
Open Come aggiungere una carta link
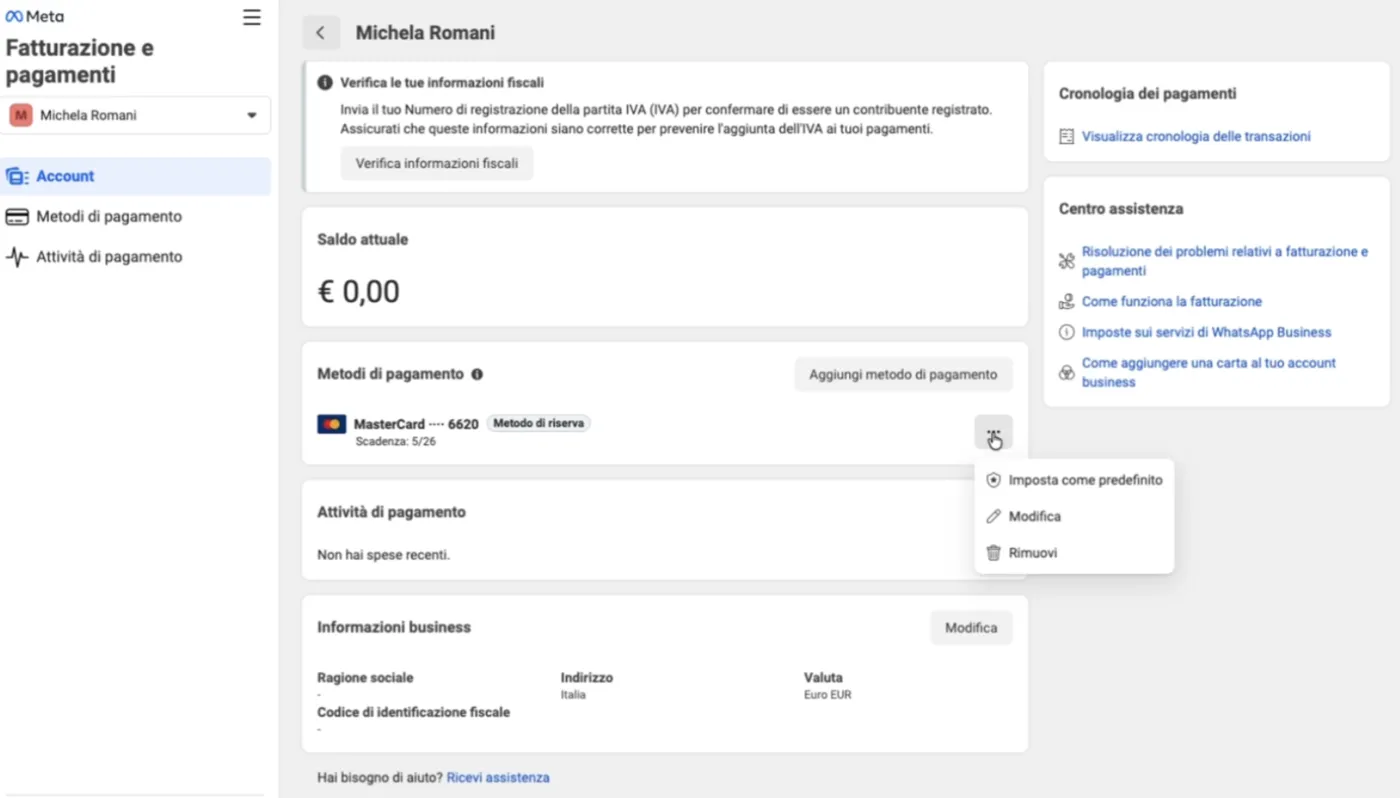click(1209, 372)
